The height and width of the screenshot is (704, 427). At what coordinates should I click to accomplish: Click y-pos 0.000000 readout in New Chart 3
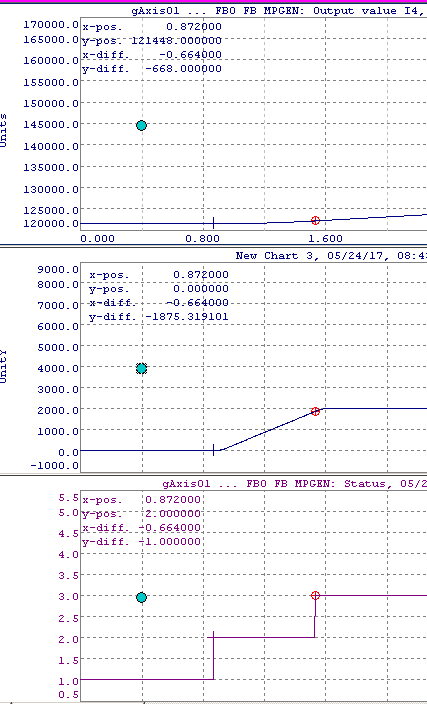pos(158,289)
